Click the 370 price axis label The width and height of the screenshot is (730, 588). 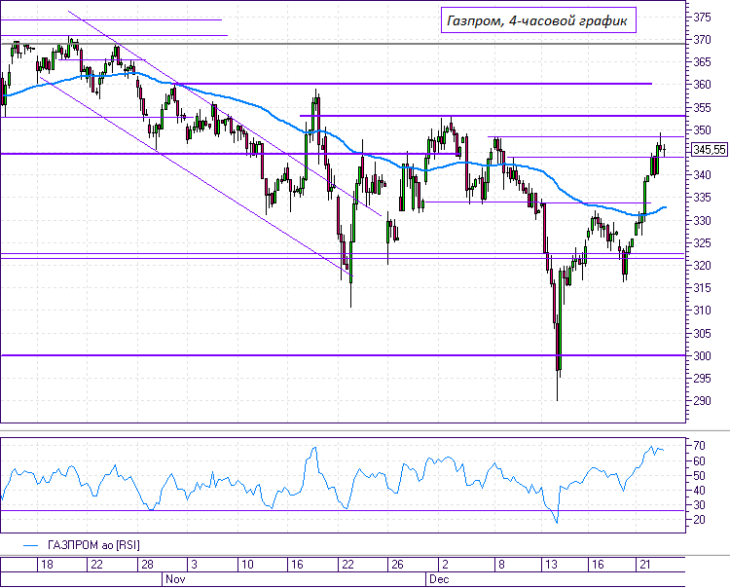tap(702, 40)
